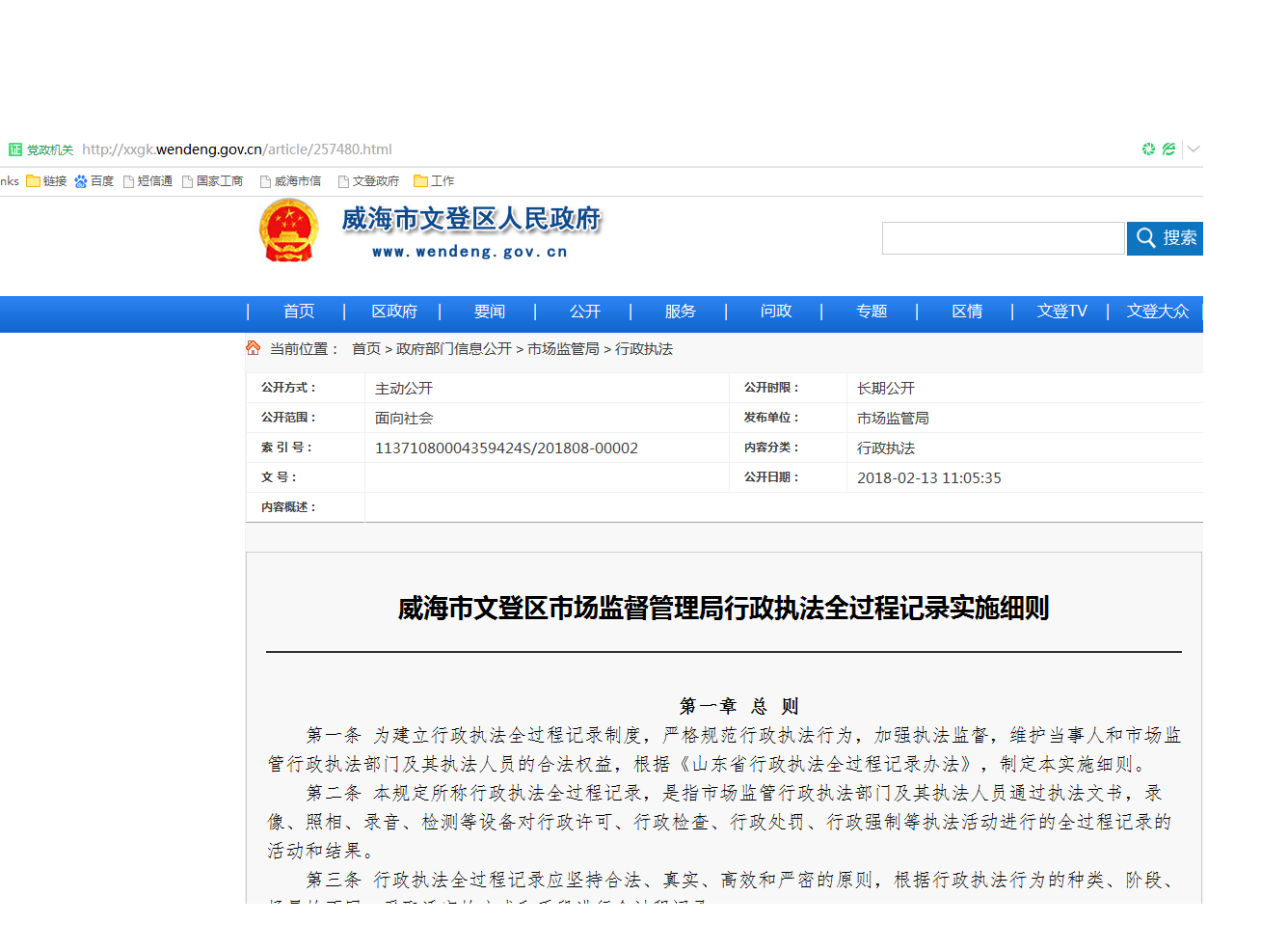The image size is (1288, 950).
Task: Open the 百度 bookmark
Action: click(x=94, y=181)
